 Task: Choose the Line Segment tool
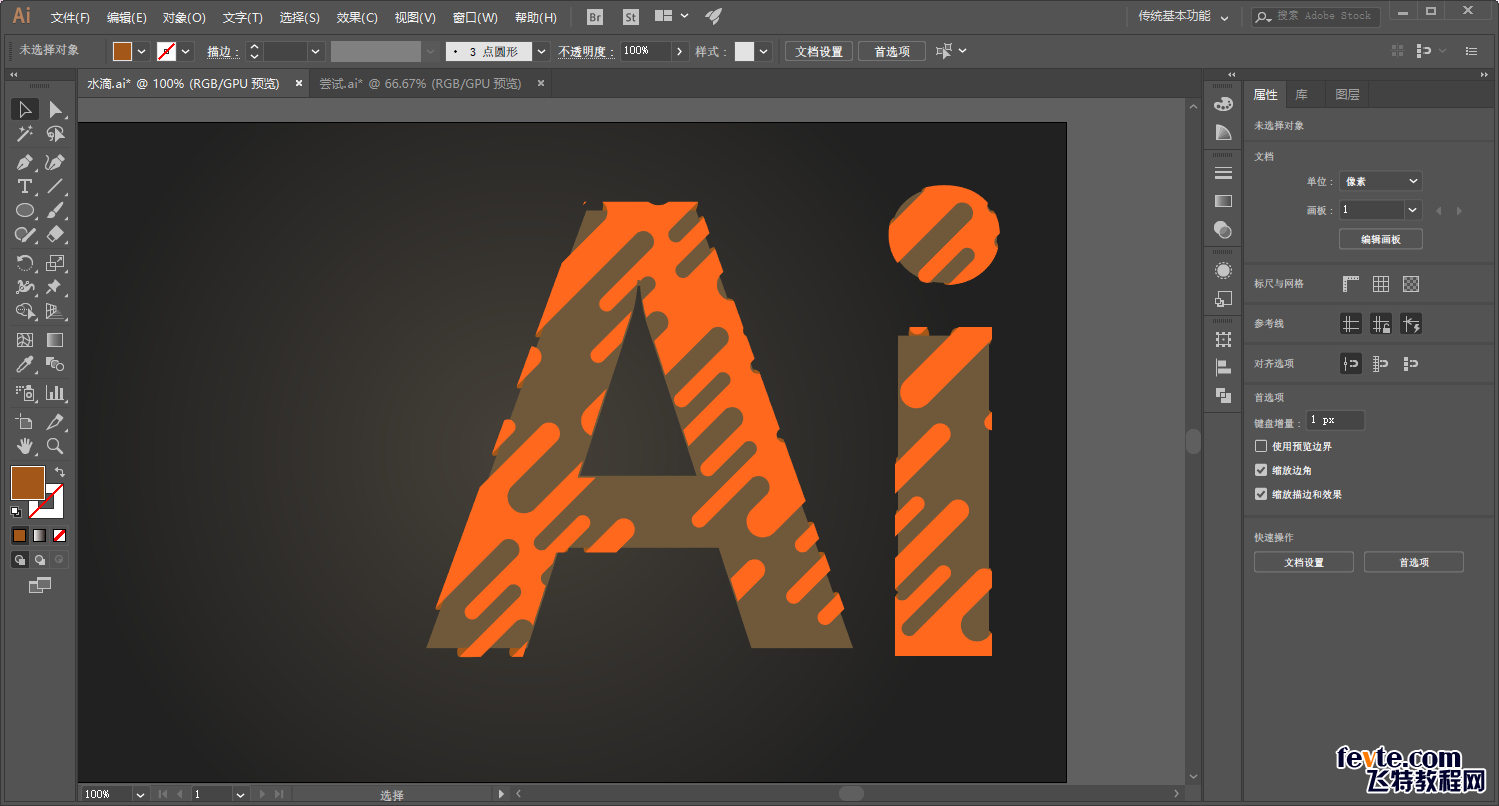click(56, 186)
